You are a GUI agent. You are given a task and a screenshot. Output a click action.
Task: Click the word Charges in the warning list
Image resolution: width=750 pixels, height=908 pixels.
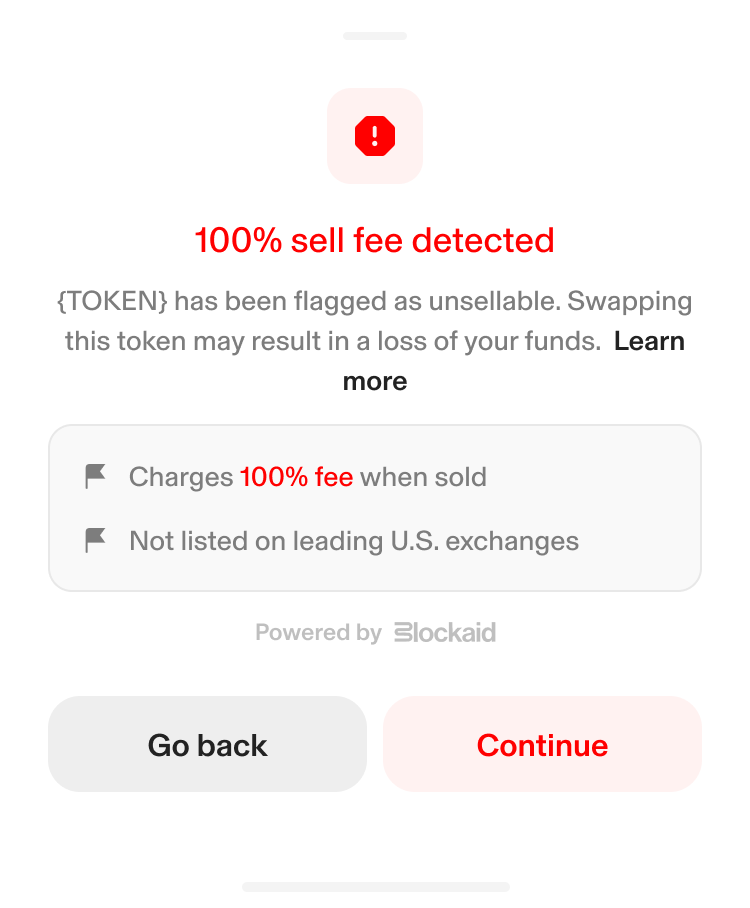[x=181, y=477]
